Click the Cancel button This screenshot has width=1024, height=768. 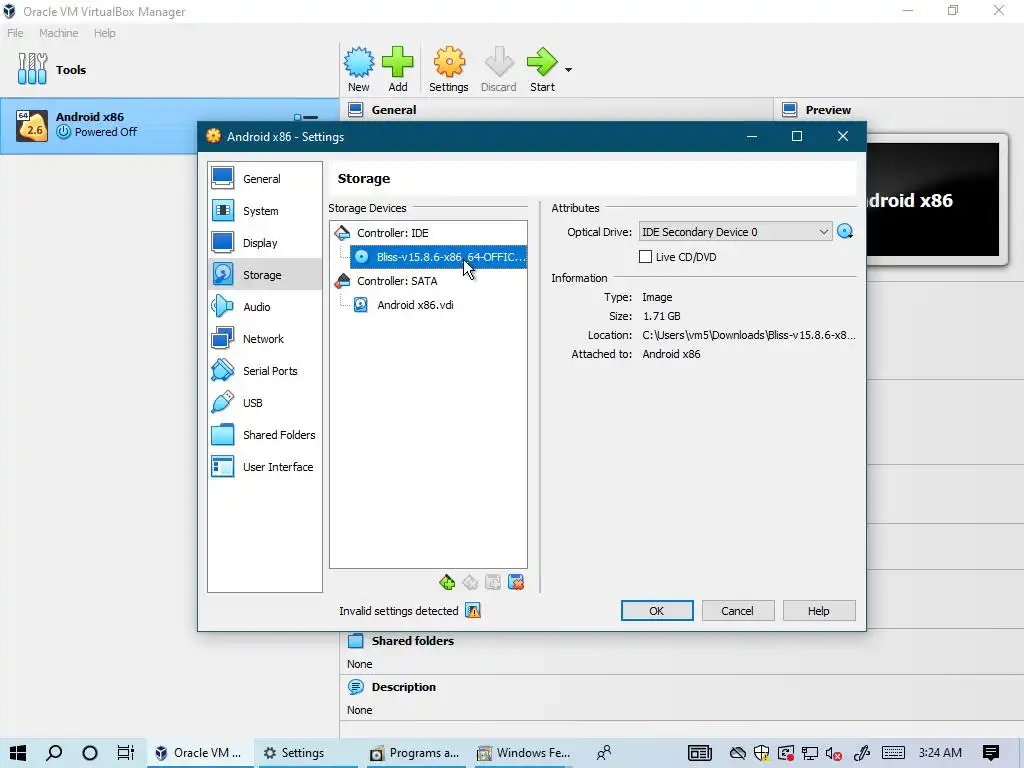pos(738,611)
